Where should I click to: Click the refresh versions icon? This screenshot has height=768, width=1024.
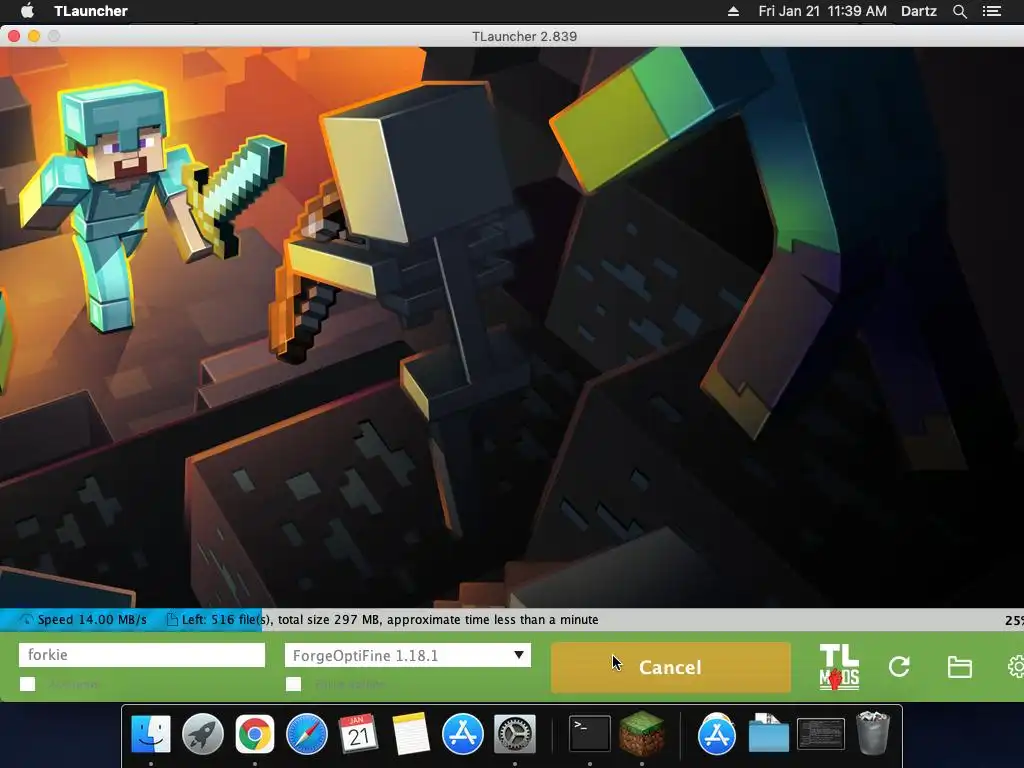tap(899, 667)
